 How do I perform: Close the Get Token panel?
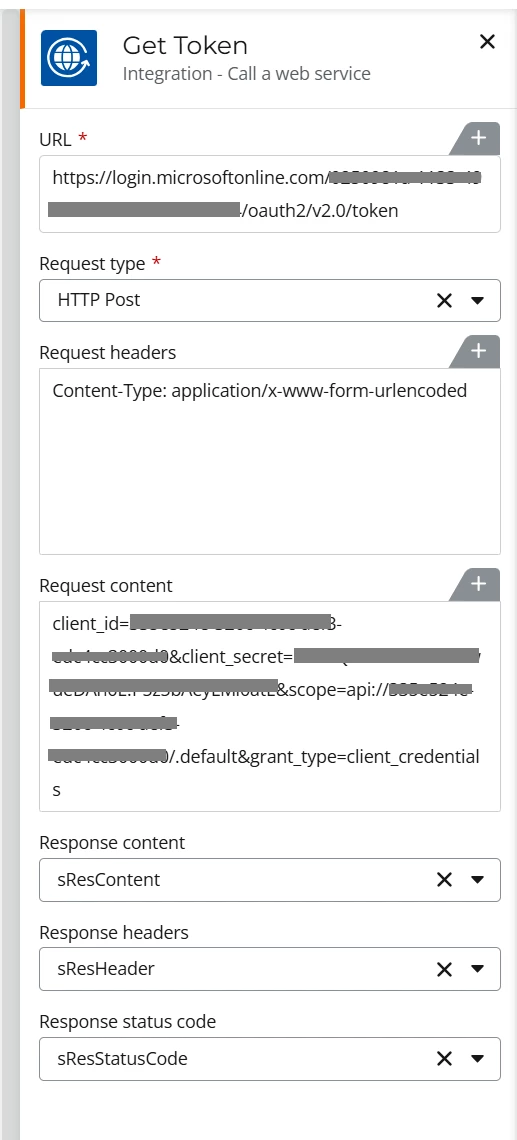(x=487, y=42)
